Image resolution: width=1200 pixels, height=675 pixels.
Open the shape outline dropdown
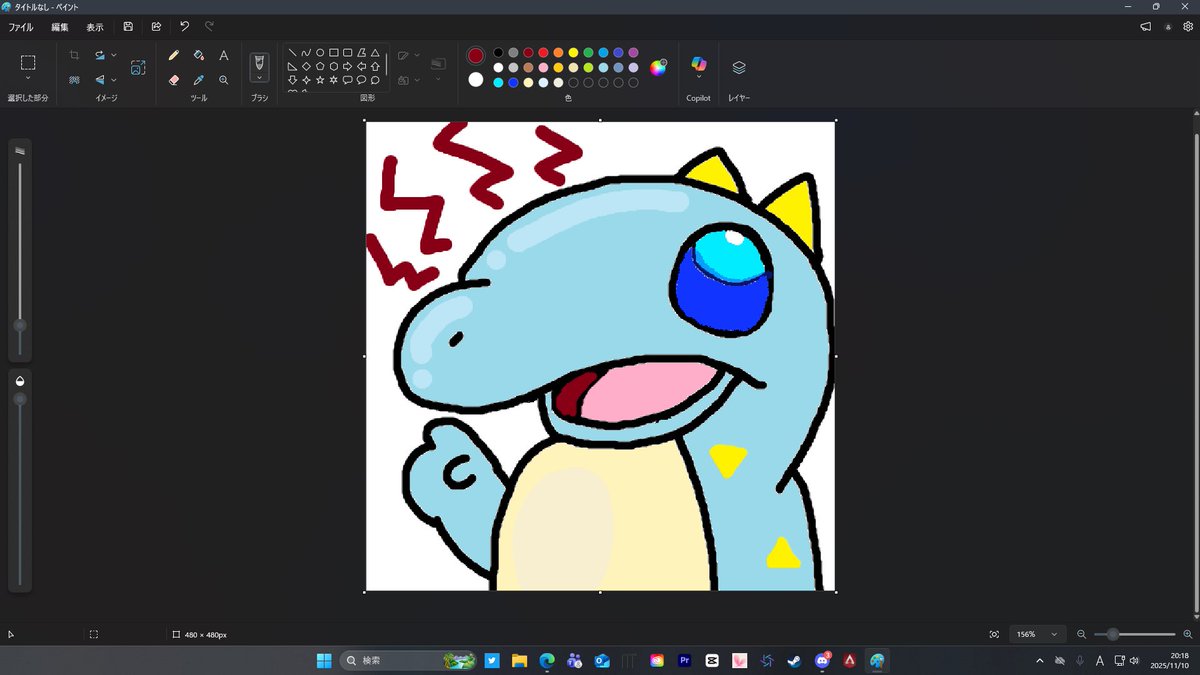coord(409,56)
